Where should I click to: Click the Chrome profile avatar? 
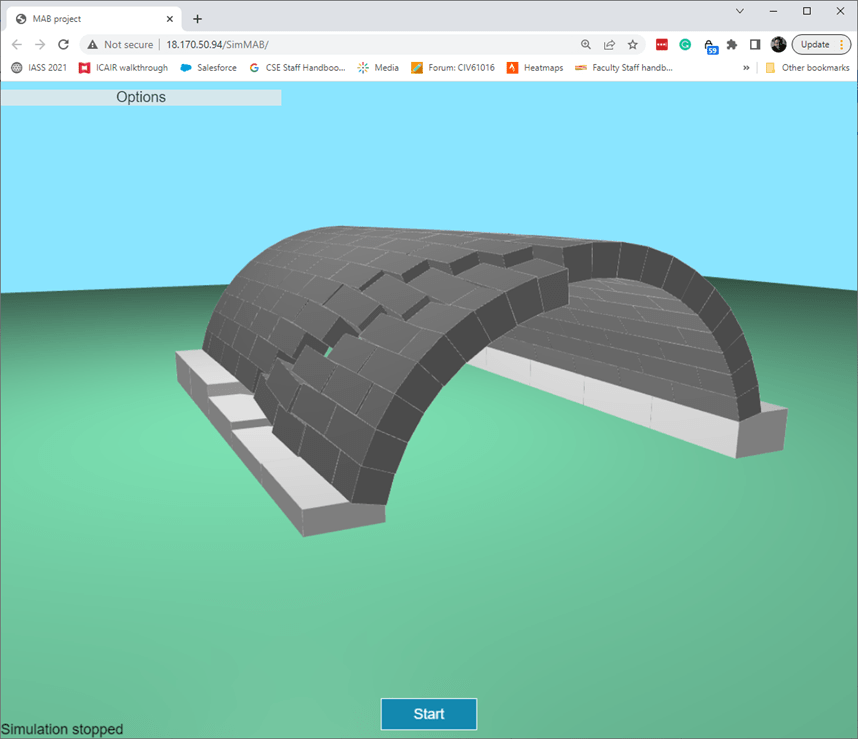(x=778, y=45)
